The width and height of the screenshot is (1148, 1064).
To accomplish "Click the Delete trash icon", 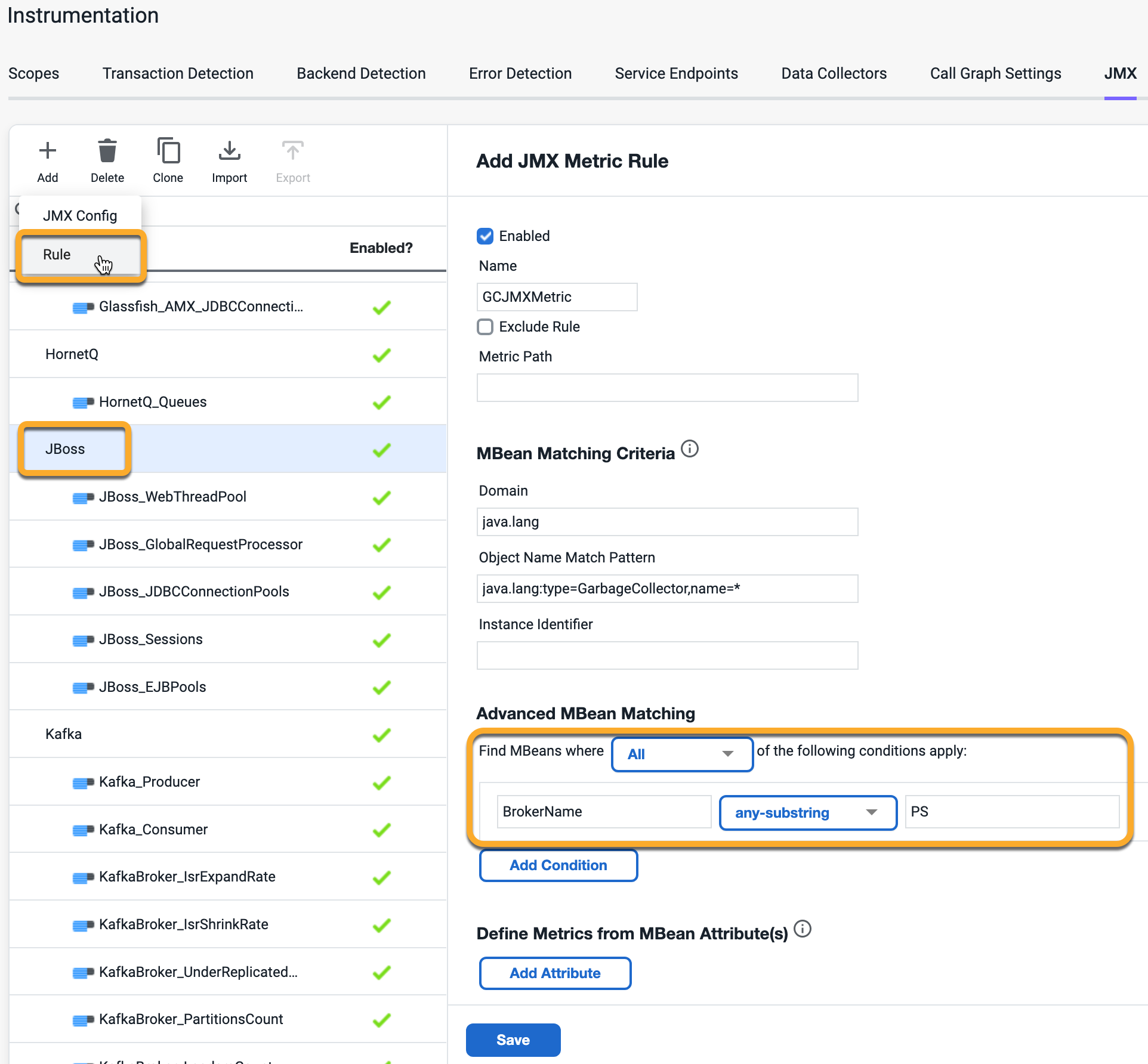I will [x=107, y=151].
